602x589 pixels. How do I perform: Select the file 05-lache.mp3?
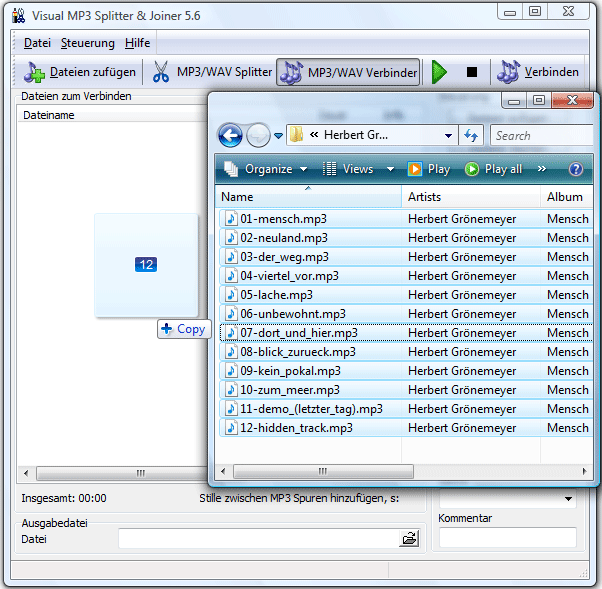pos(276,295)
